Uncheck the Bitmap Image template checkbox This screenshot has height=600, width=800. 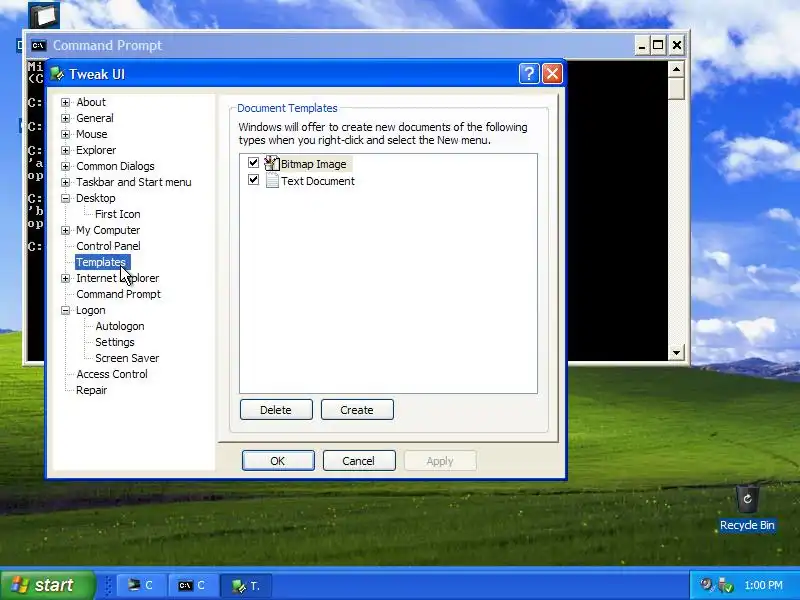(x=253, y=163)
